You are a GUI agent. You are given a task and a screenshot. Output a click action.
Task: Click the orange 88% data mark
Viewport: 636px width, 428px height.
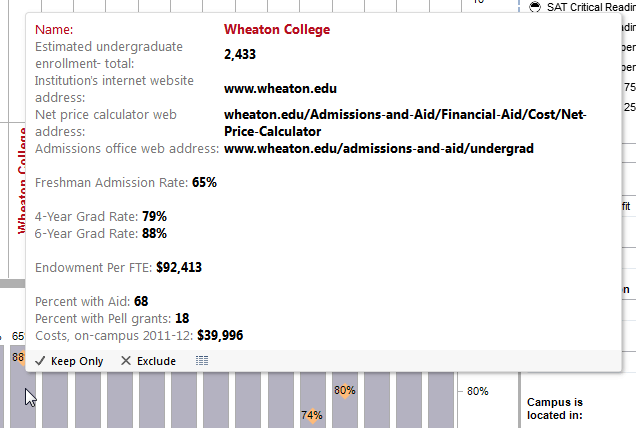click(x=19, y=357)
